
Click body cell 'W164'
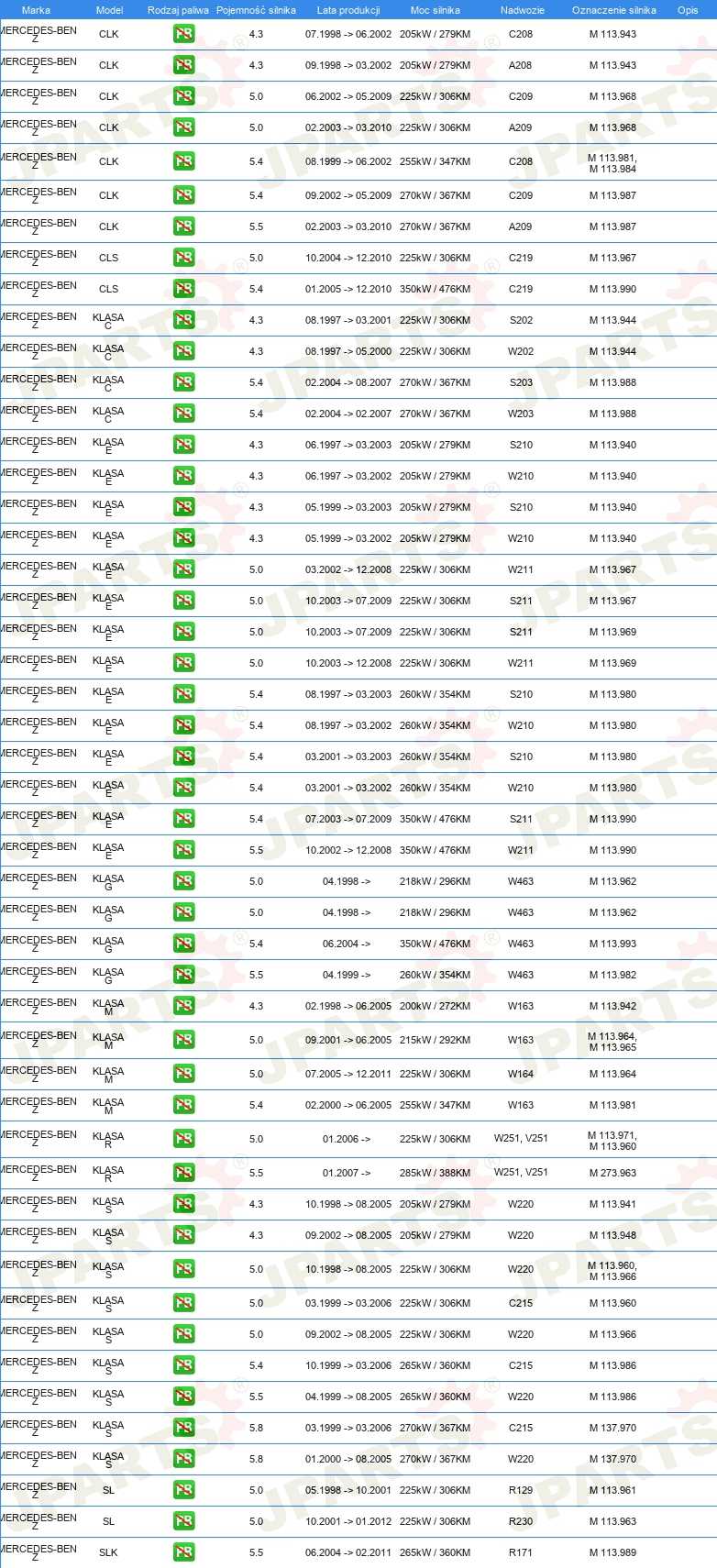coord(521,1074)
